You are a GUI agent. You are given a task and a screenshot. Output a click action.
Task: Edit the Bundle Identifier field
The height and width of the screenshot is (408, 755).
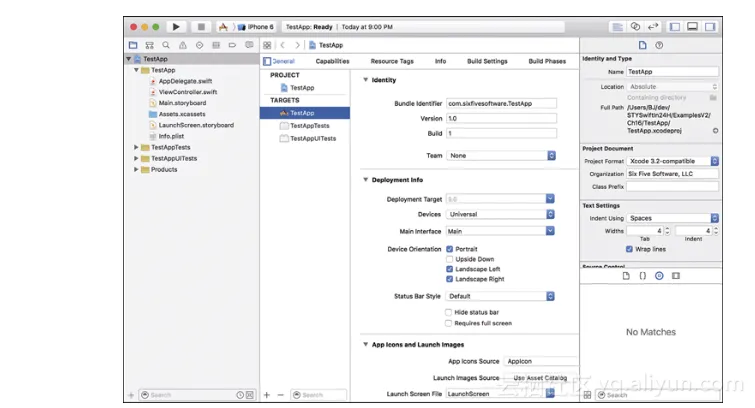pyautogui.click(x=501, y=104)
